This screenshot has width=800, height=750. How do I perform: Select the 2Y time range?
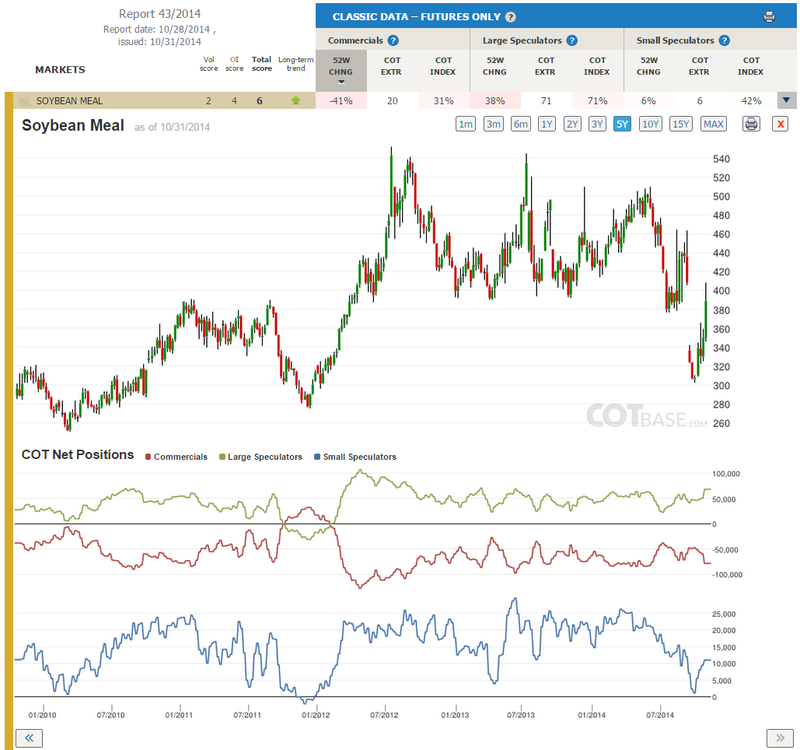(572, 124)
